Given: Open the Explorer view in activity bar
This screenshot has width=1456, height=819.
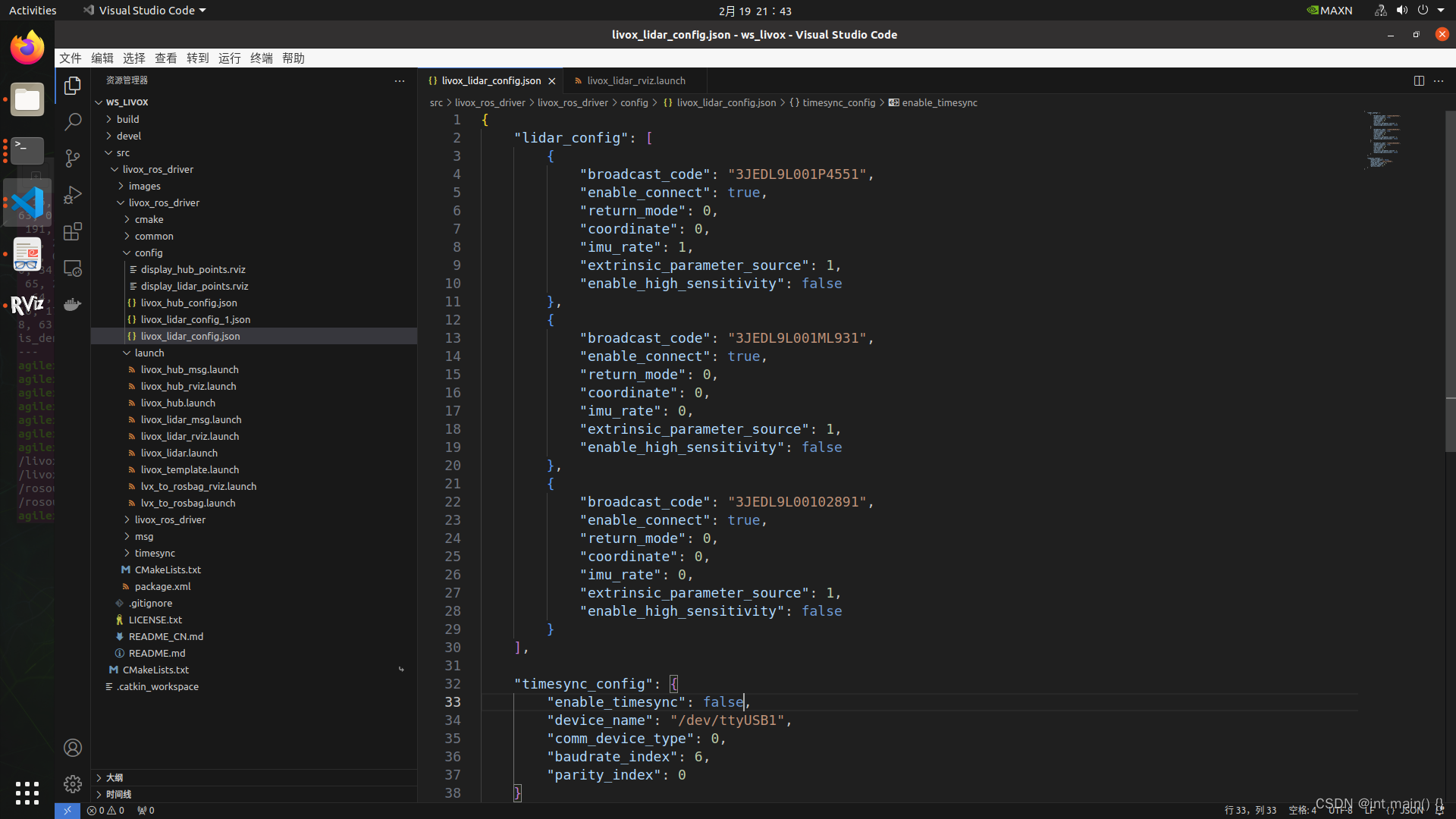Looking at the screenshot, I should pos(73,86).
